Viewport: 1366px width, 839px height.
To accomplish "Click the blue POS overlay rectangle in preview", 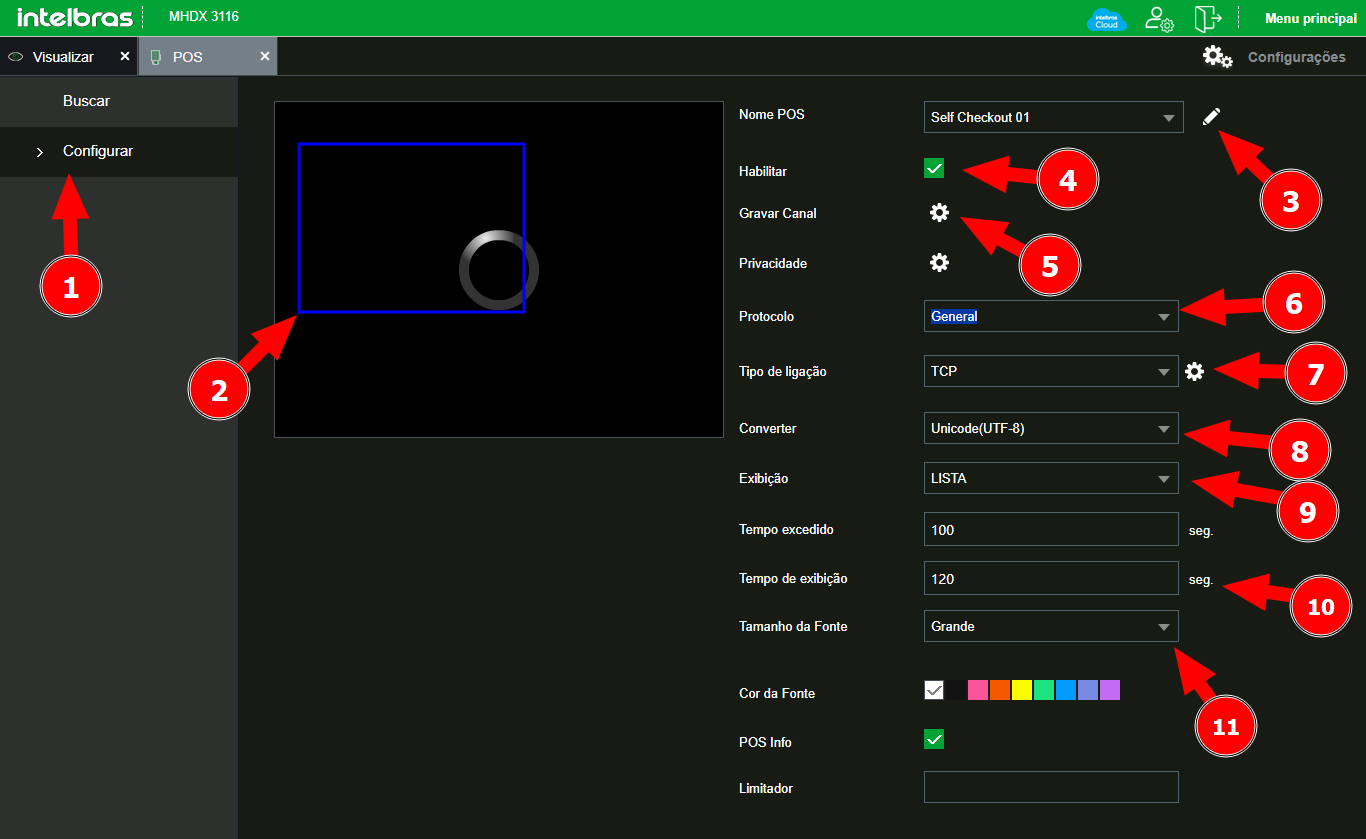I will [411, 227].
